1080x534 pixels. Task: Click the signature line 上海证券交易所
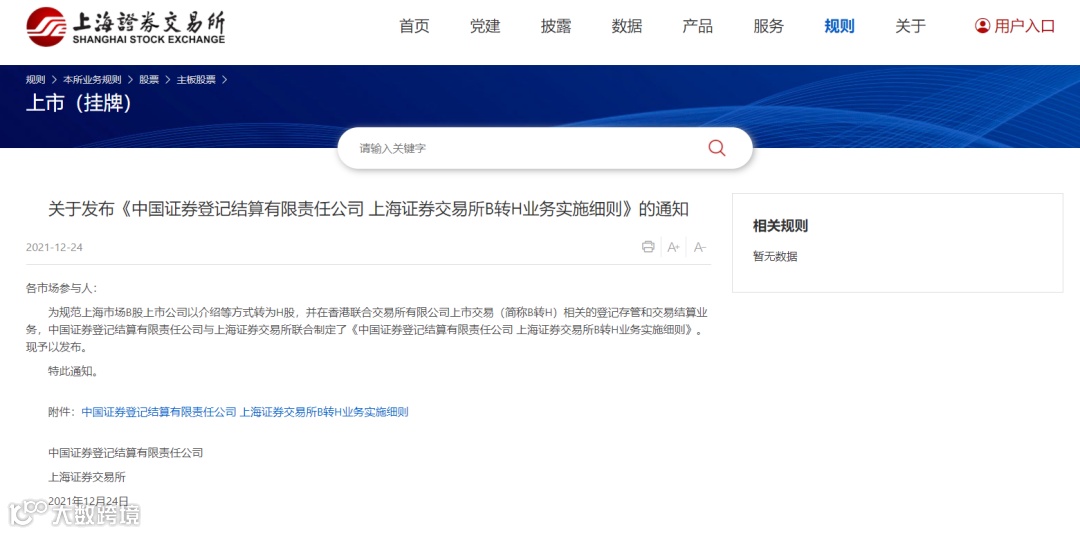coord(87,477)
